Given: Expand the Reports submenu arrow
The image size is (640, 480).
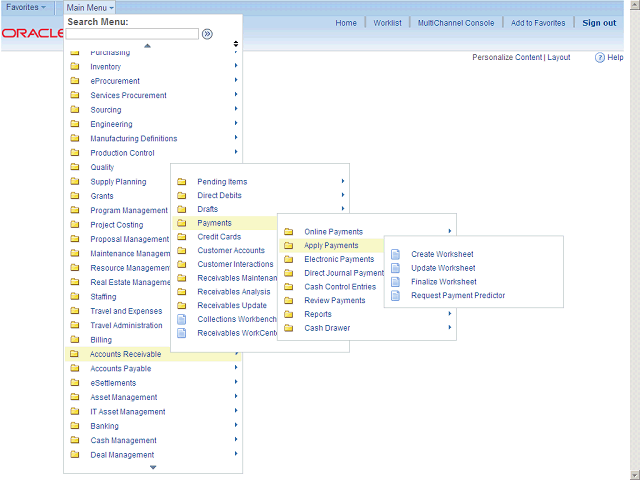Looking at the screenshot, I should pos(450,313).
